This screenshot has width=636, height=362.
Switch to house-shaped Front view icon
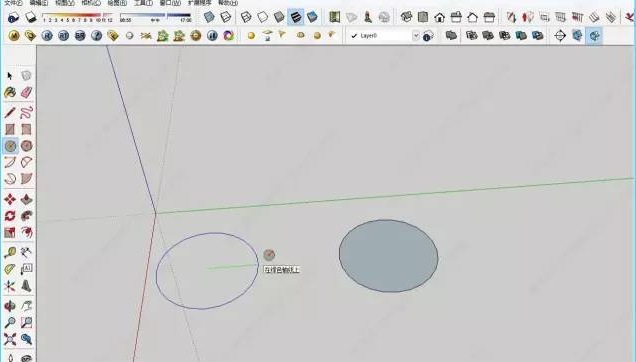[x=440, y=17]
